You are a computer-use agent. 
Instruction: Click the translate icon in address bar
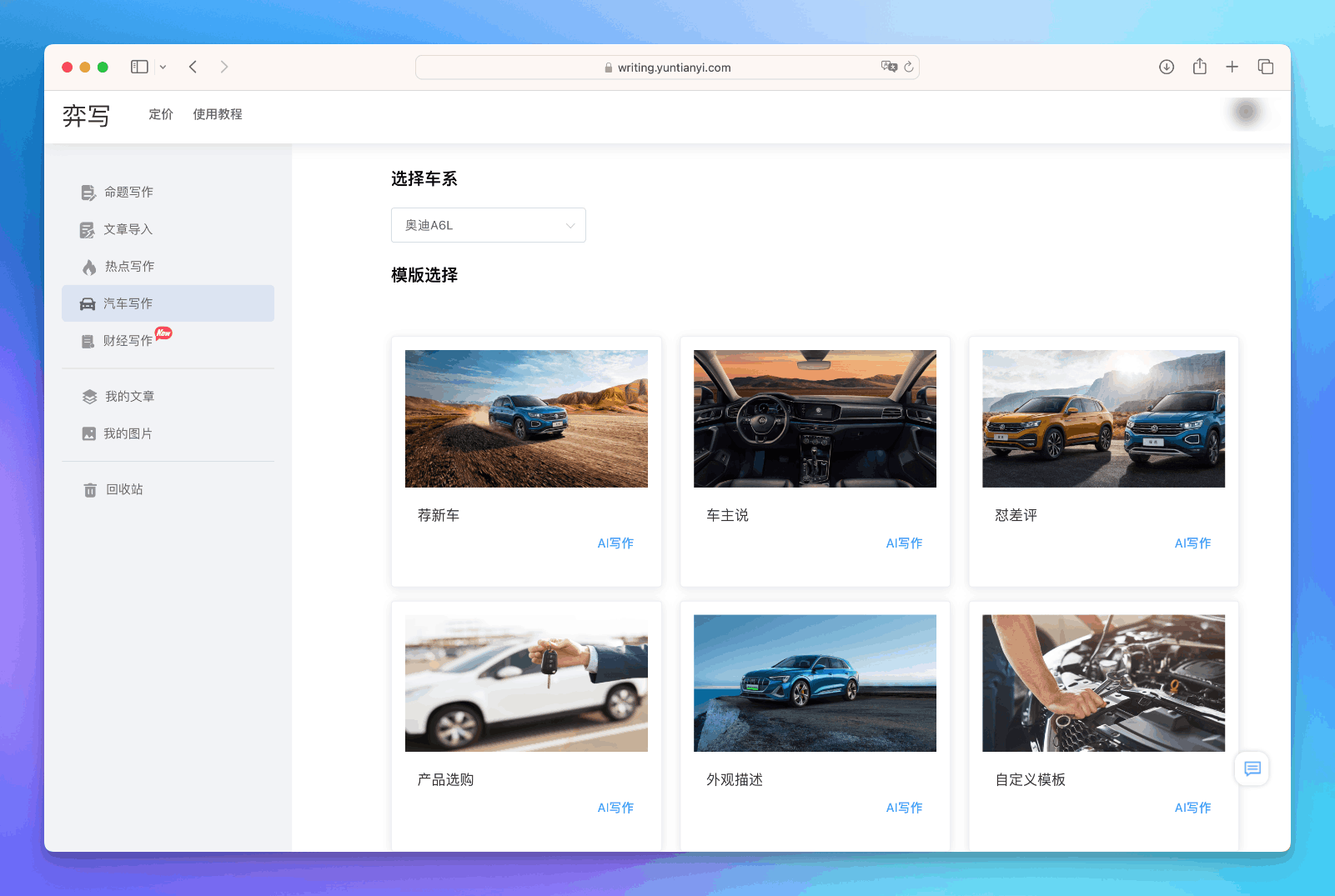[889, 67]
